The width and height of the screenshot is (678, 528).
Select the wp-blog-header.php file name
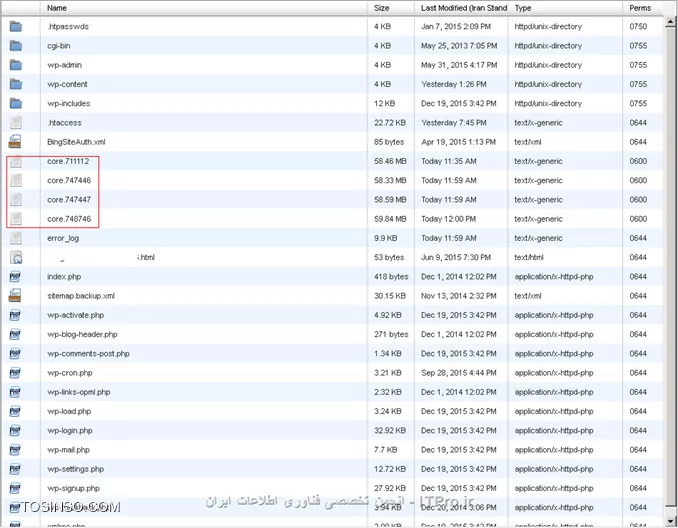click(82, 334)
